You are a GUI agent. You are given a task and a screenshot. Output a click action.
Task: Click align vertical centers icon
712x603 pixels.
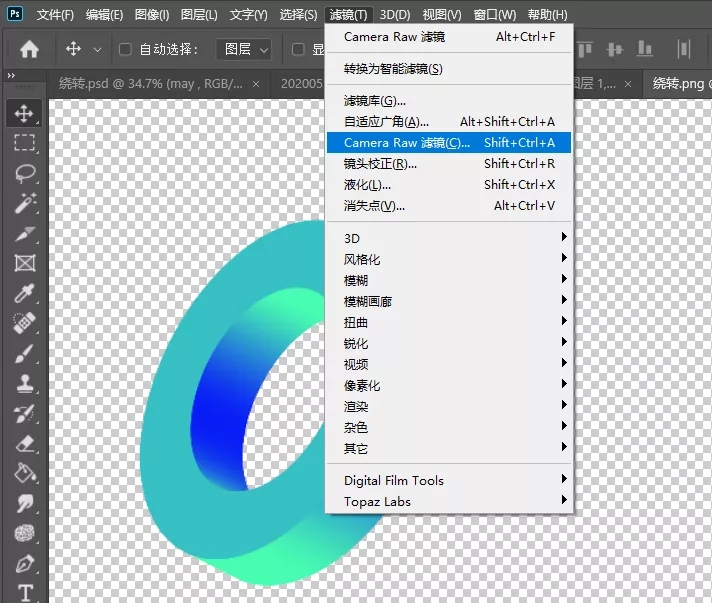(614, 49)
